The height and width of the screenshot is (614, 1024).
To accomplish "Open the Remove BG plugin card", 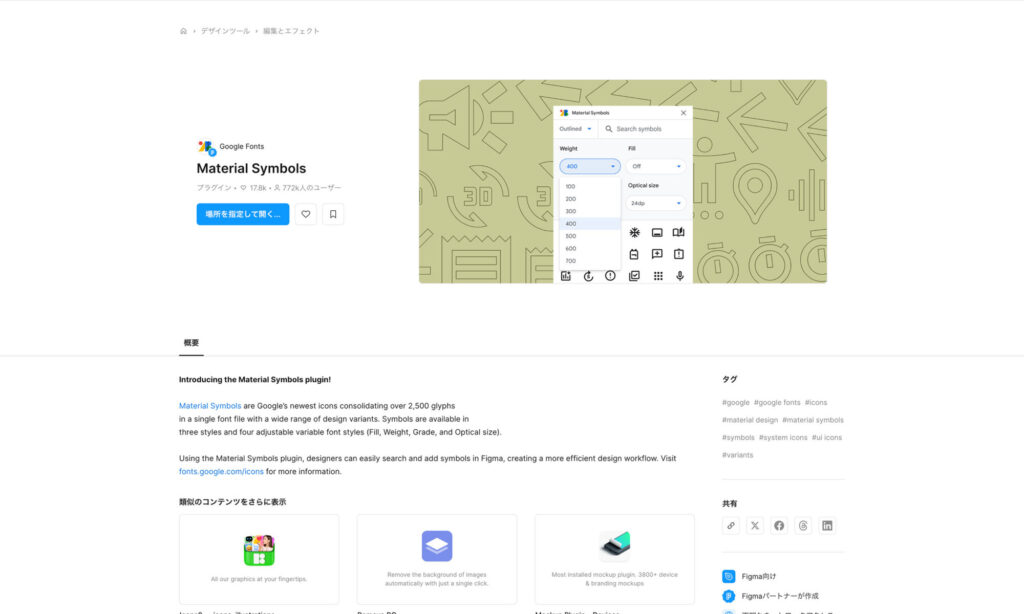I will [x=437, y=559].
